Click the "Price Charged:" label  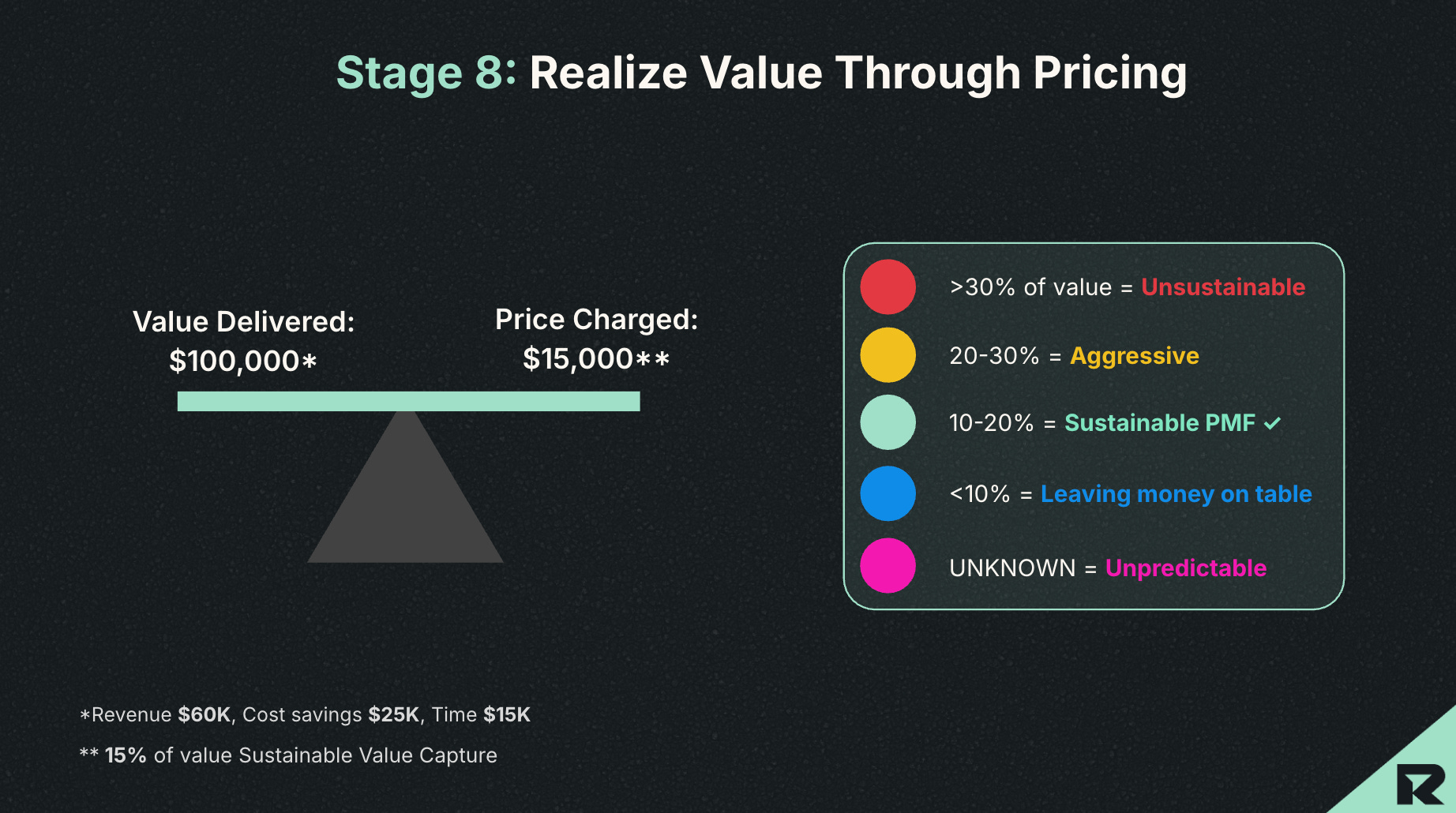596,320
